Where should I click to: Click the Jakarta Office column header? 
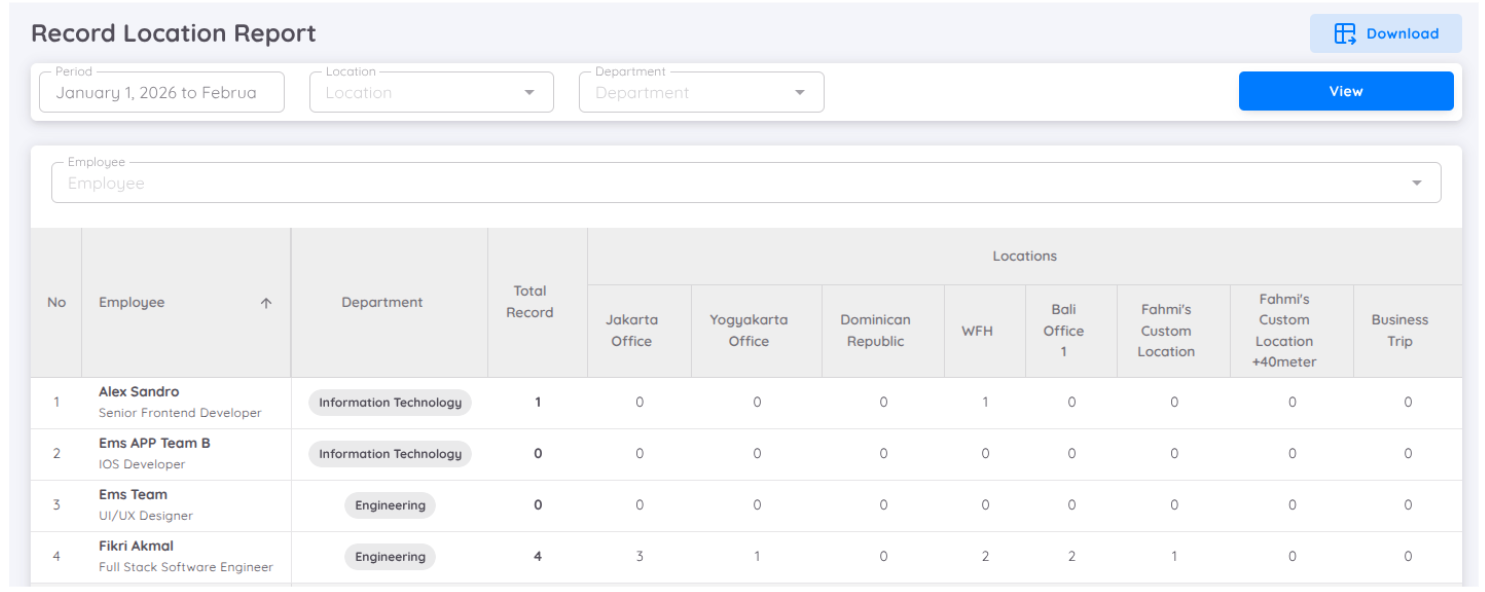point(639,331)
